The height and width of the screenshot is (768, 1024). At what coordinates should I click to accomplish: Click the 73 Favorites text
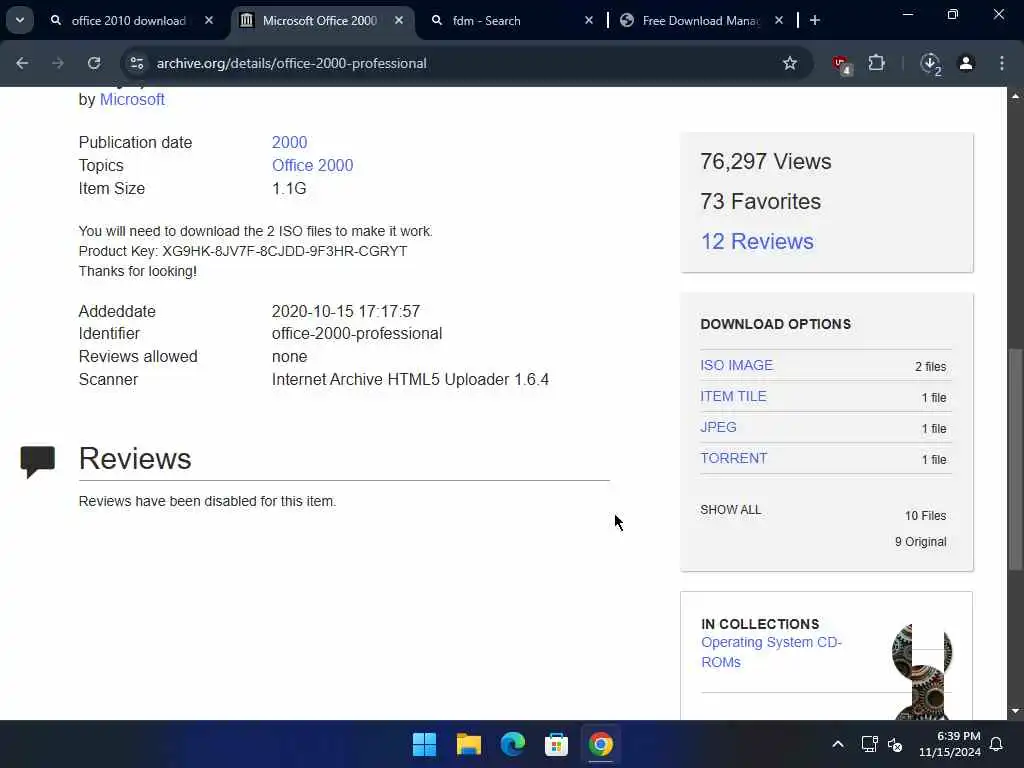point(760,202)
